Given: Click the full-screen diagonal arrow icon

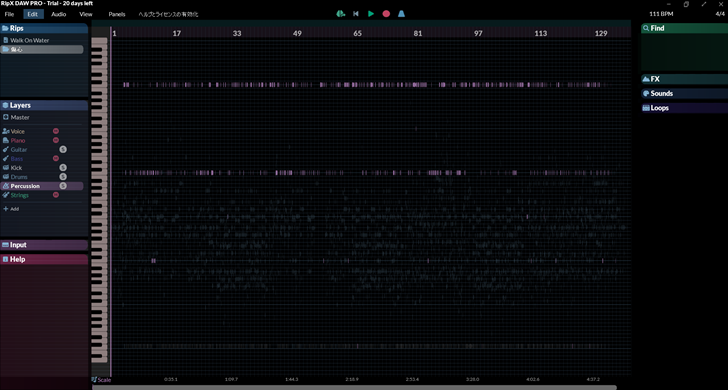Looking at the screenshot, I should [703, 4].
